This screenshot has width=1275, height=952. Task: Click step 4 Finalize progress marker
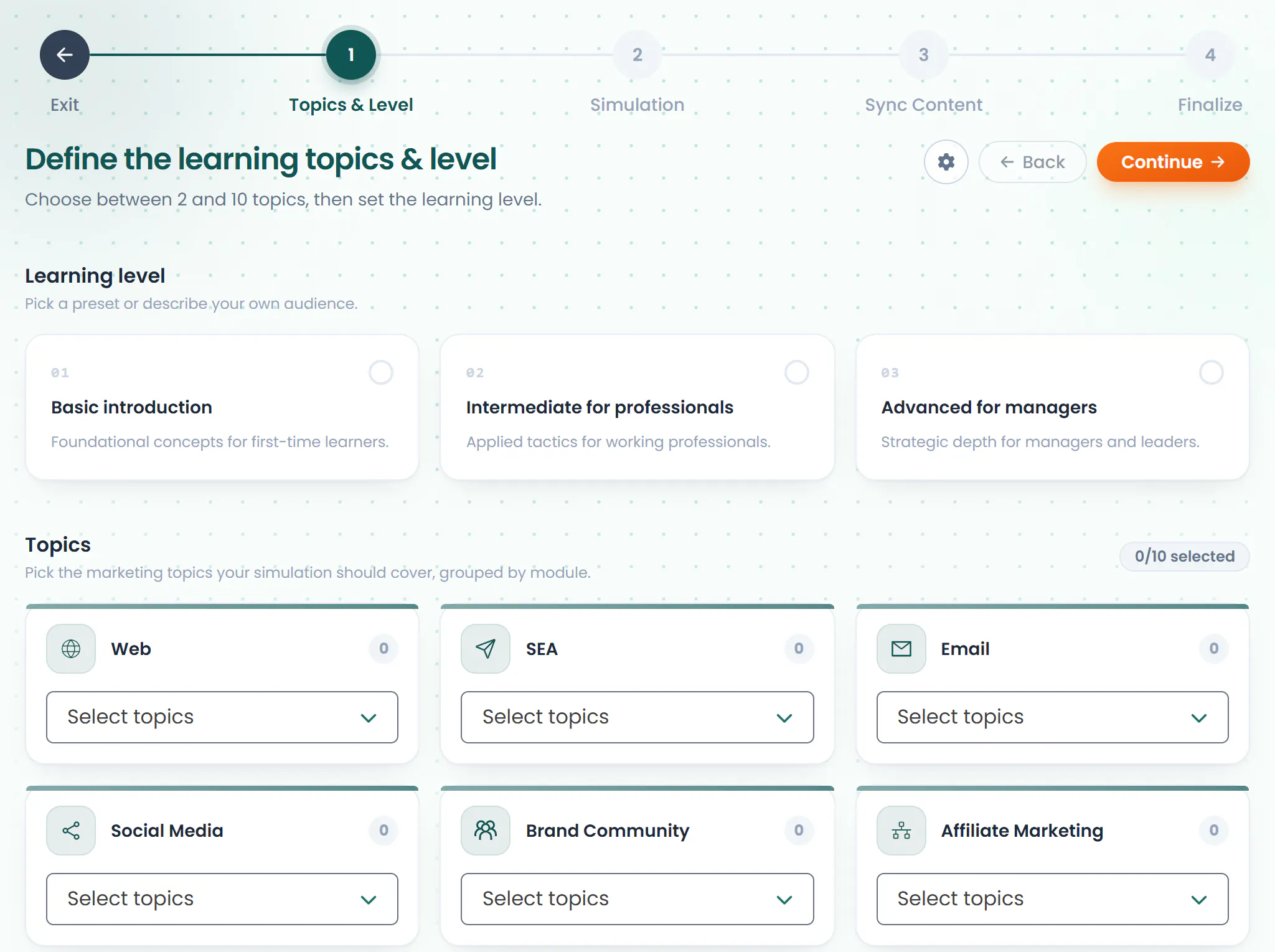(1210, 55)
